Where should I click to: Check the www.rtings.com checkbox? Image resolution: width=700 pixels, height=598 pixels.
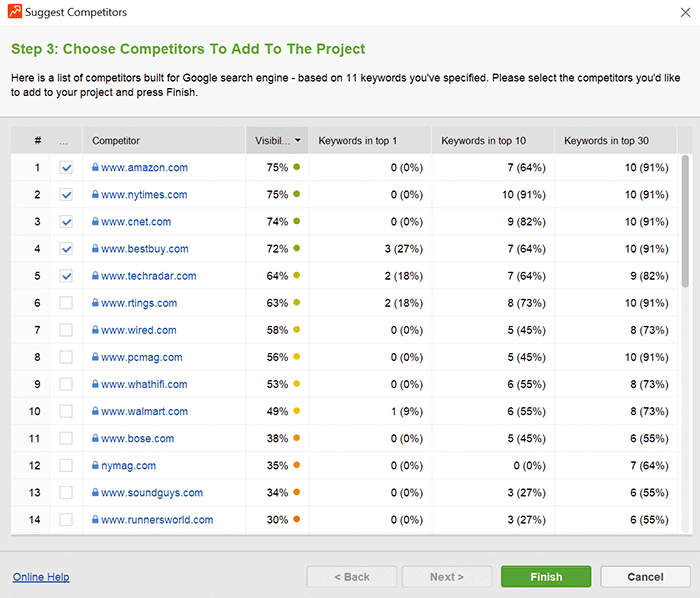(x=66, y=303)
